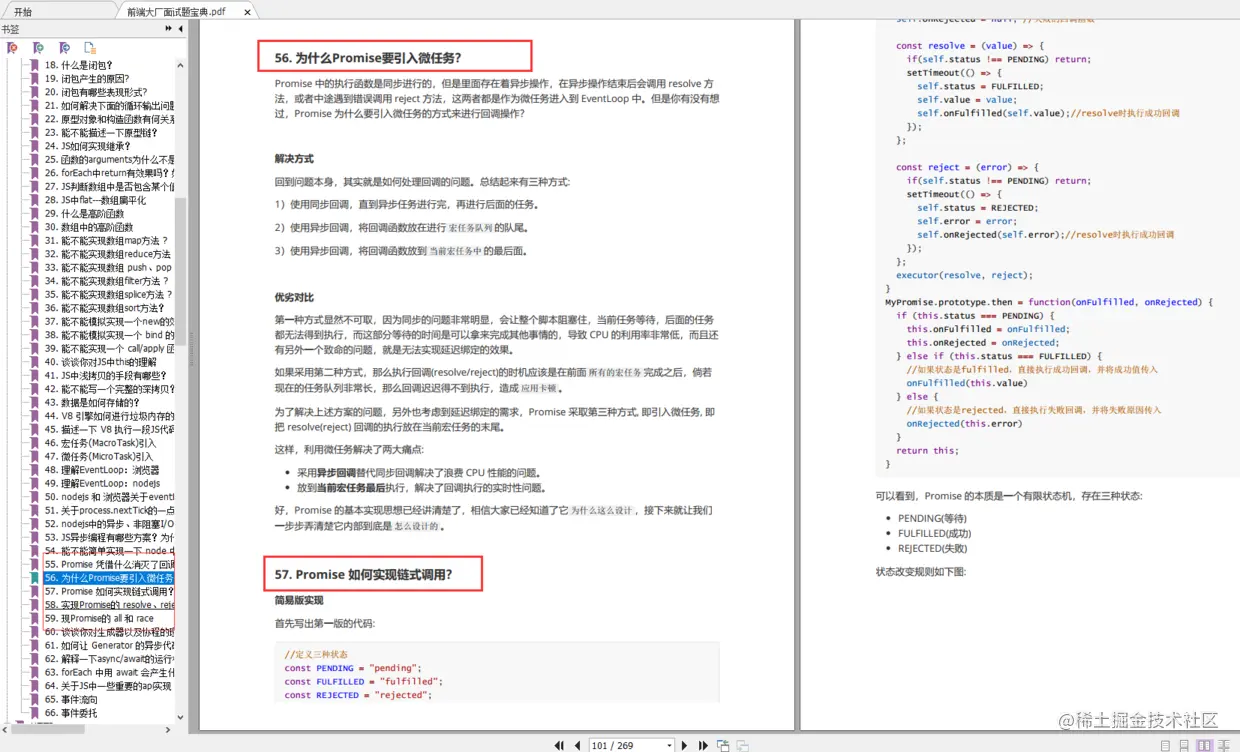
Task: Open bookmark 29. 什么是高阶函数
Action: (x=84, y=213)
